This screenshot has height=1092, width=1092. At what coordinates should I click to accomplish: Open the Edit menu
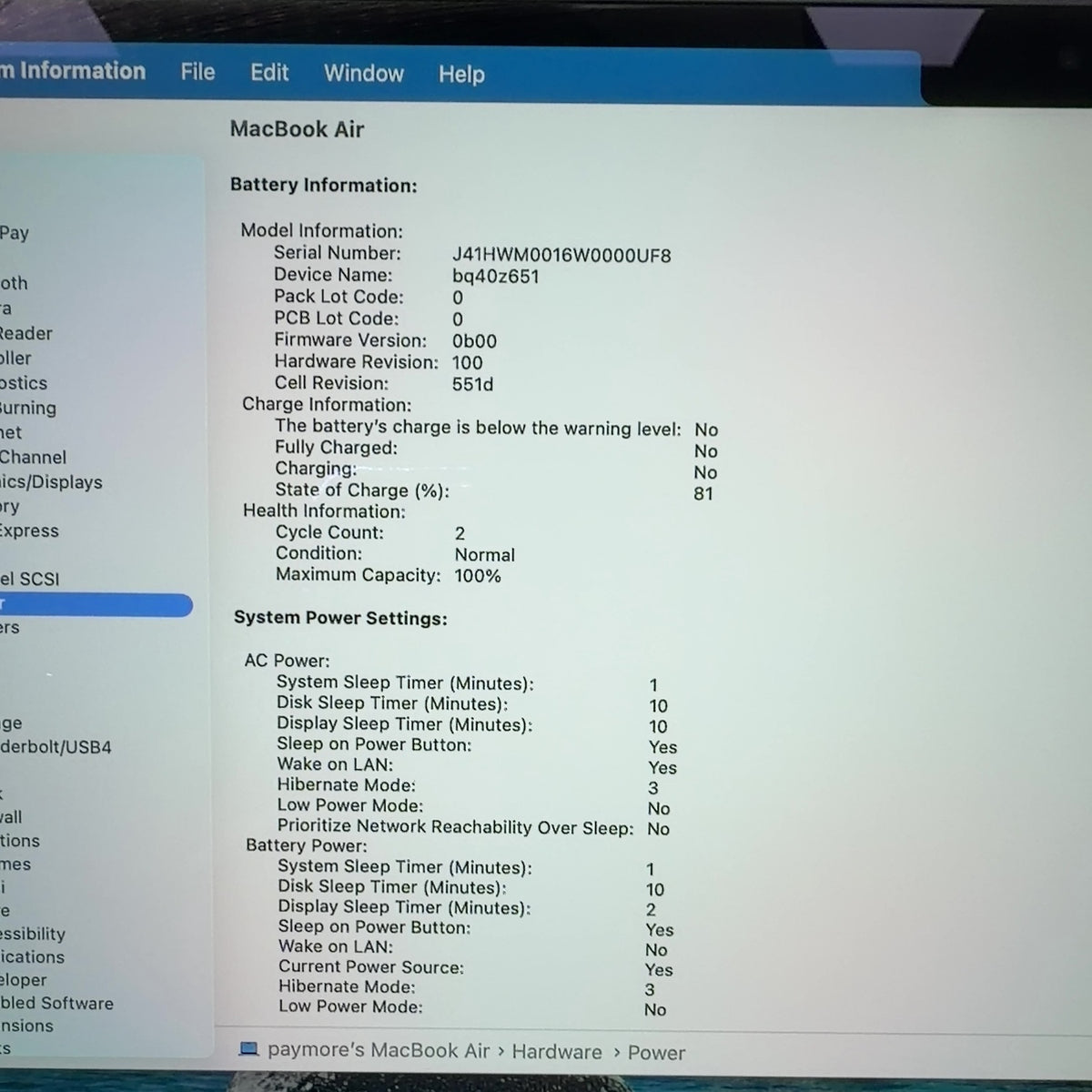269,73
